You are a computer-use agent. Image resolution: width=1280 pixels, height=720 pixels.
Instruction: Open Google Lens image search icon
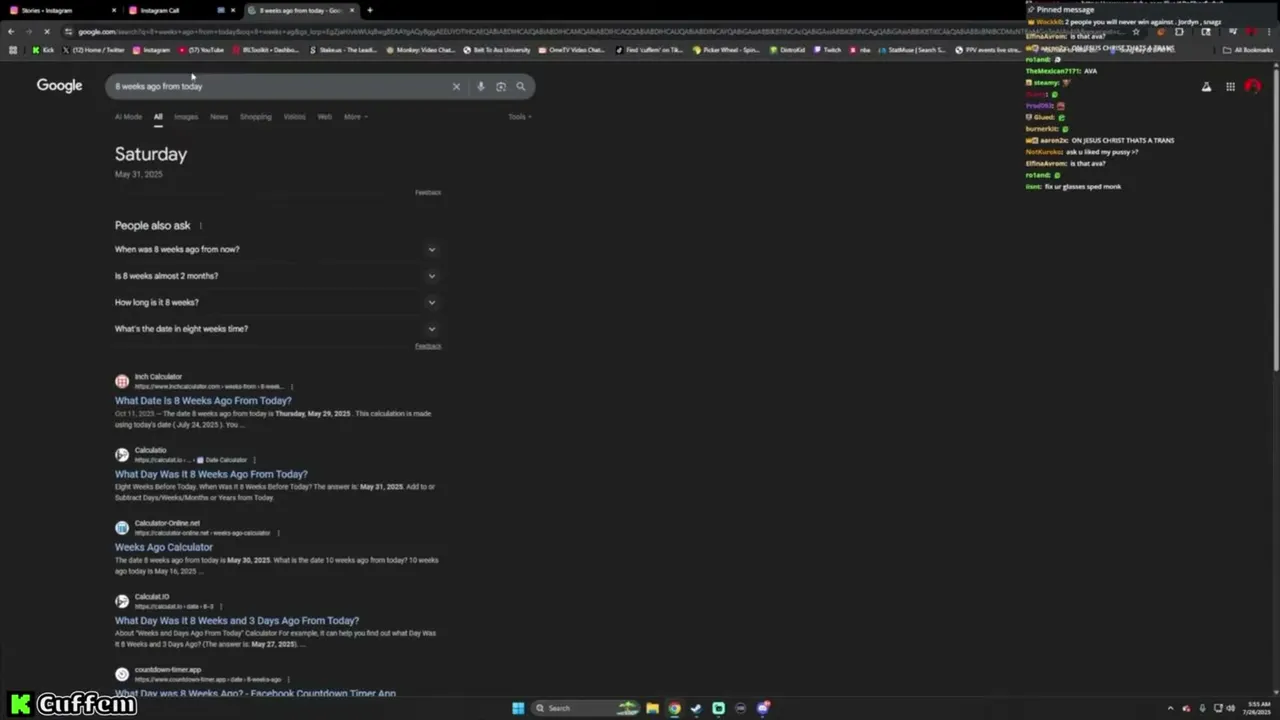coord(501,87)
